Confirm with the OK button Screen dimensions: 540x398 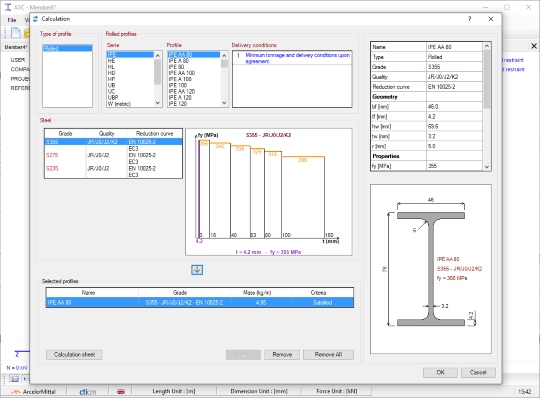click(440, 373)
